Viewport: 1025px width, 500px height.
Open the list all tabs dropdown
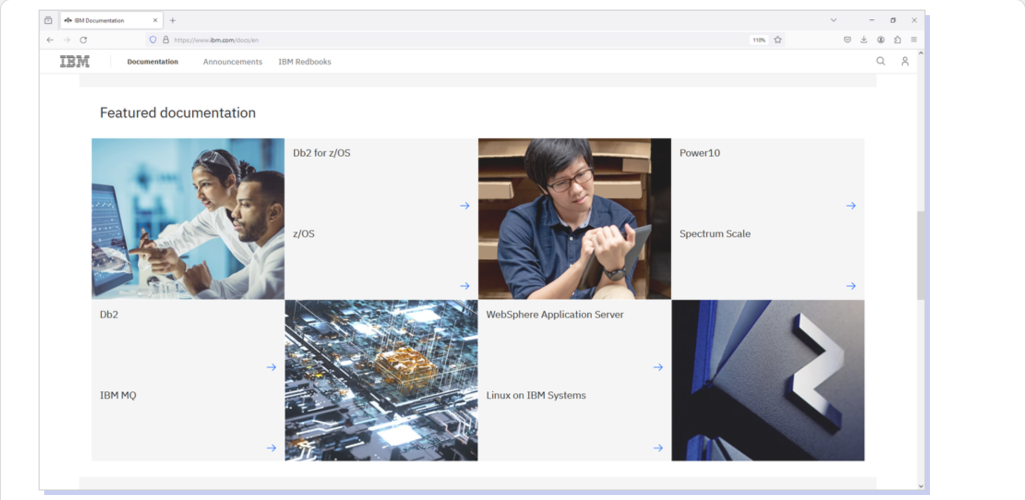(x=833, y=20)
